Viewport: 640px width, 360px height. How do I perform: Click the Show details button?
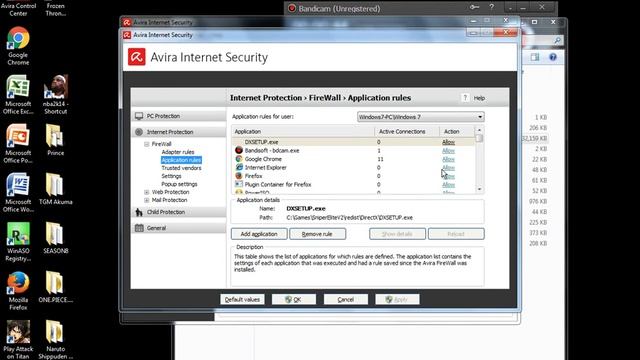click(397, 234)
